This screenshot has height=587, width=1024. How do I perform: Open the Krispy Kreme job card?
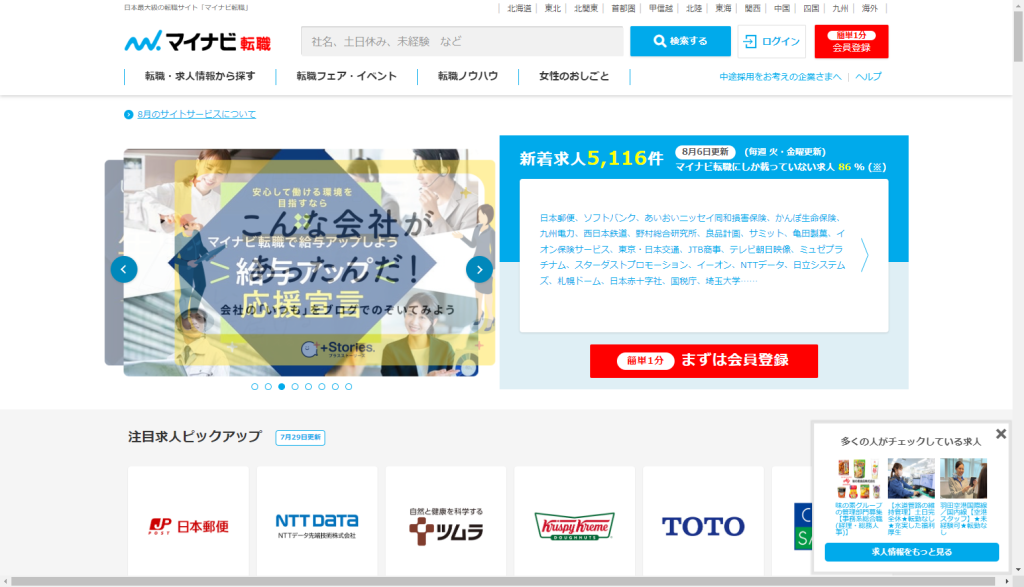(574, 525)
